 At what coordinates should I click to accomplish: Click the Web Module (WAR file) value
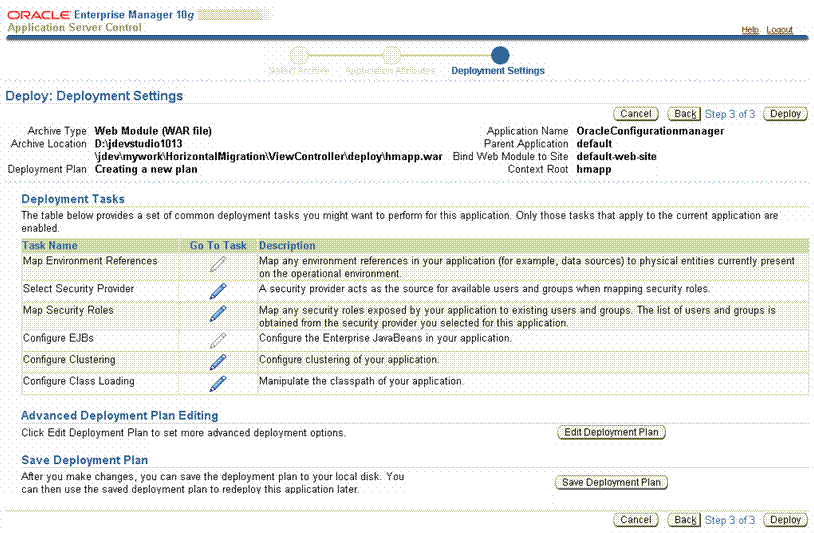[153, 131]
